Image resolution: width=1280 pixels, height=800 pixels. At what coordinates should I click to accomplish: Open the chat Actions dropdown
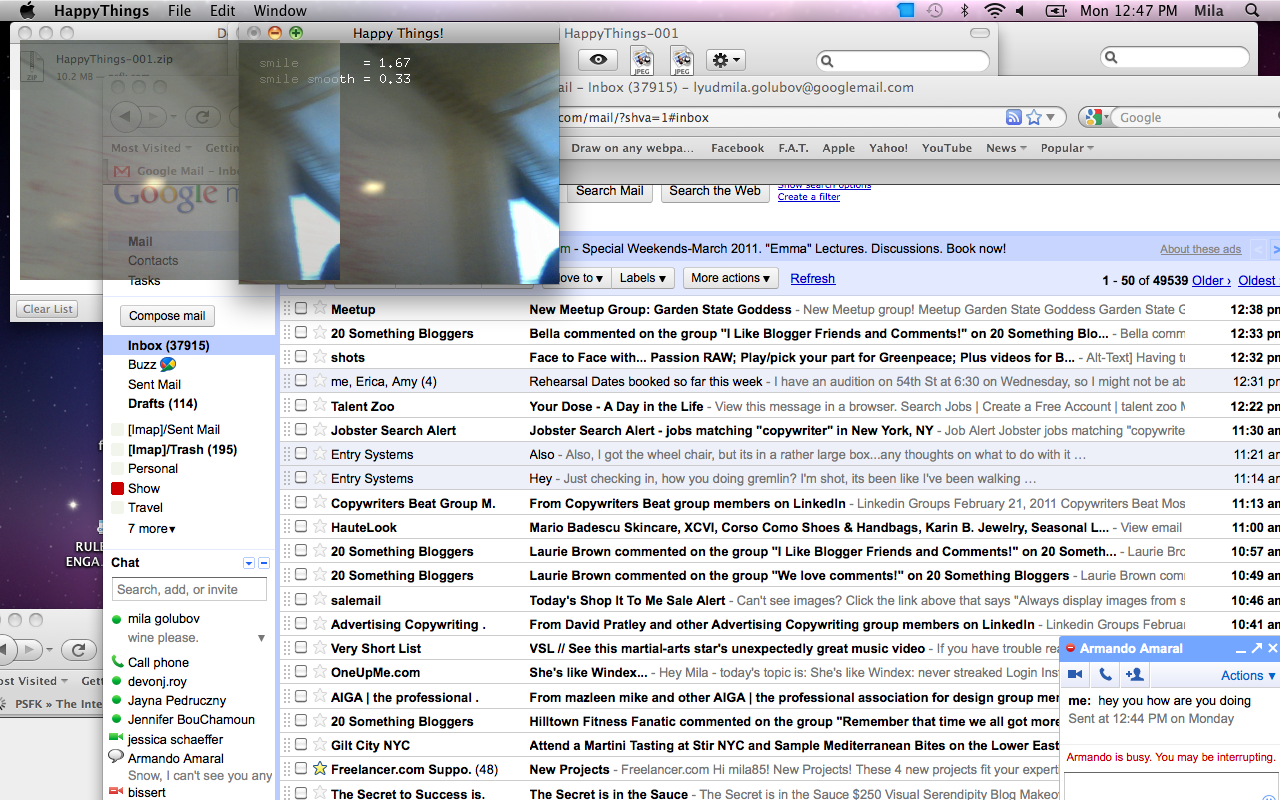coord(1247,676)
